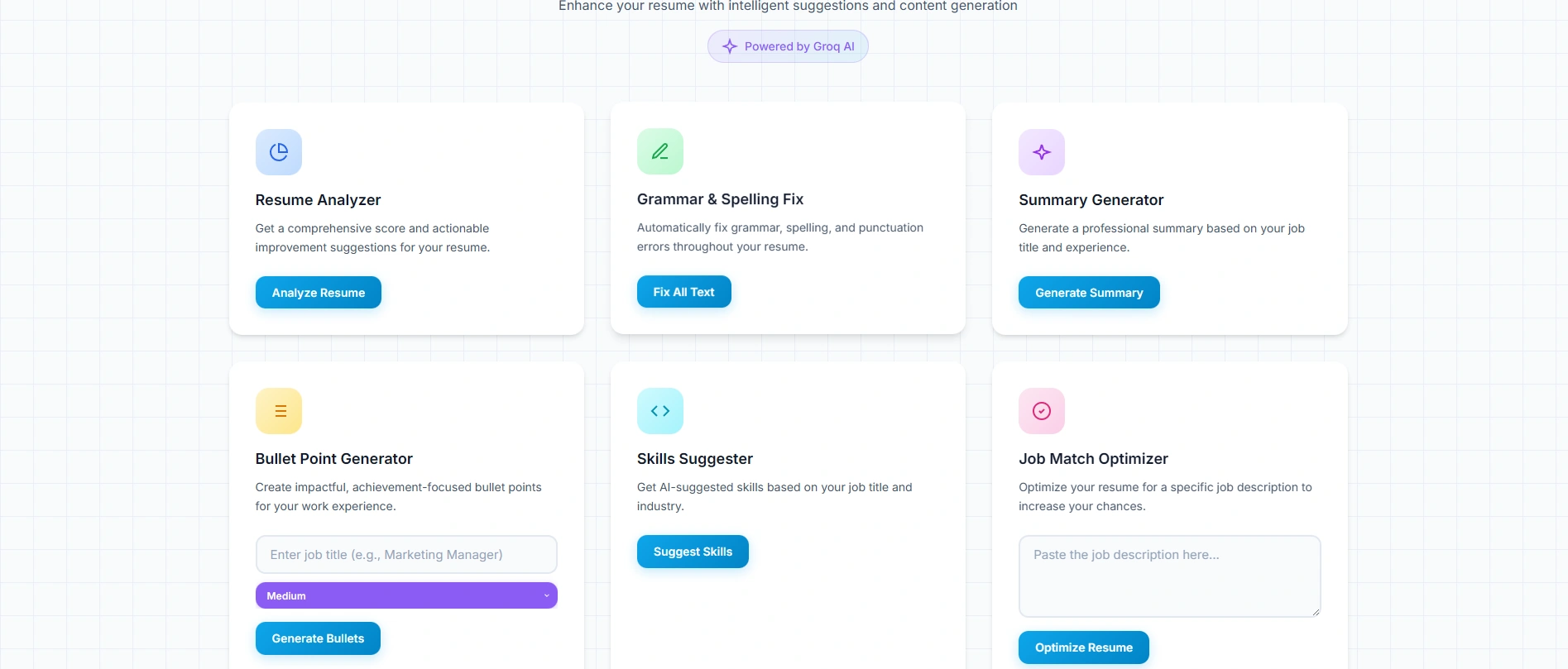Expand the bullet point length options
The height and width of the screenshot is (669, 1568).
click(405, 595)
